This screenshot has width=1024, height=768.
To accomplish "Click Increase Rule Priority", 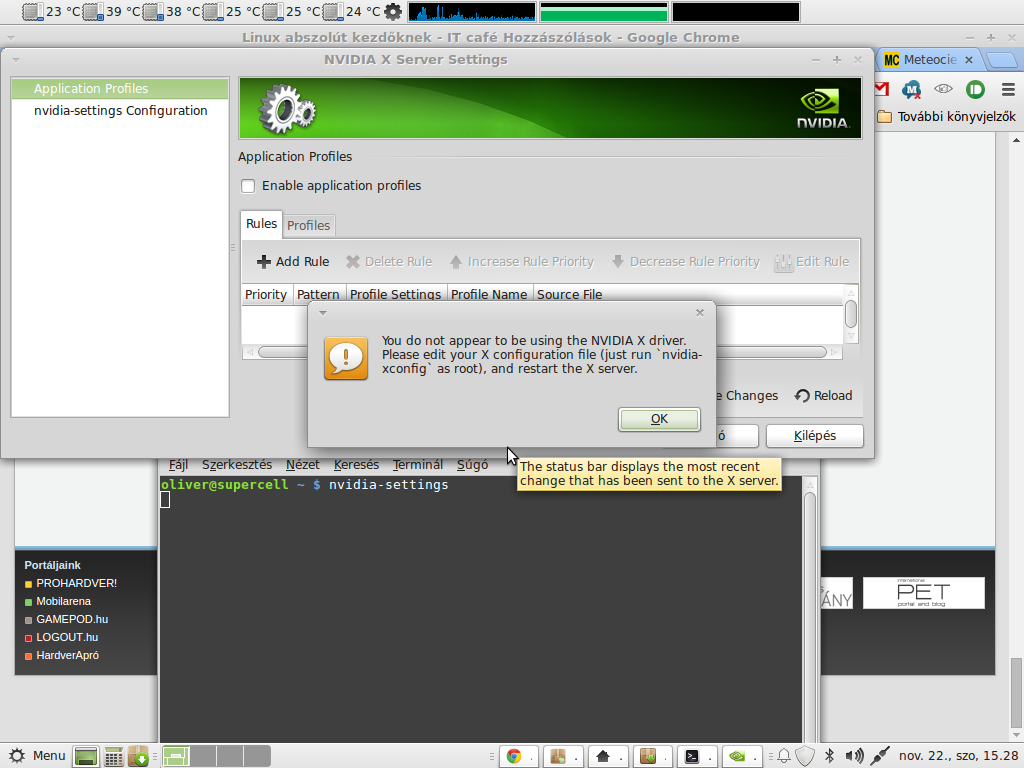I will pos(521,261).
